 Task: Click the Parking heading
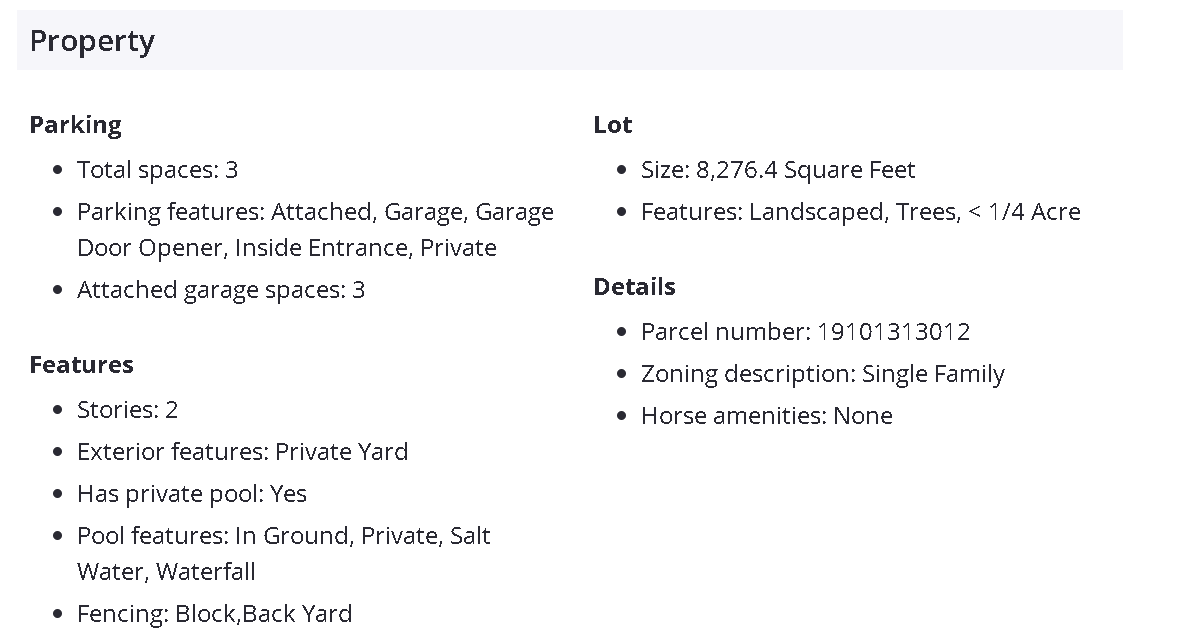click(75, 125)
